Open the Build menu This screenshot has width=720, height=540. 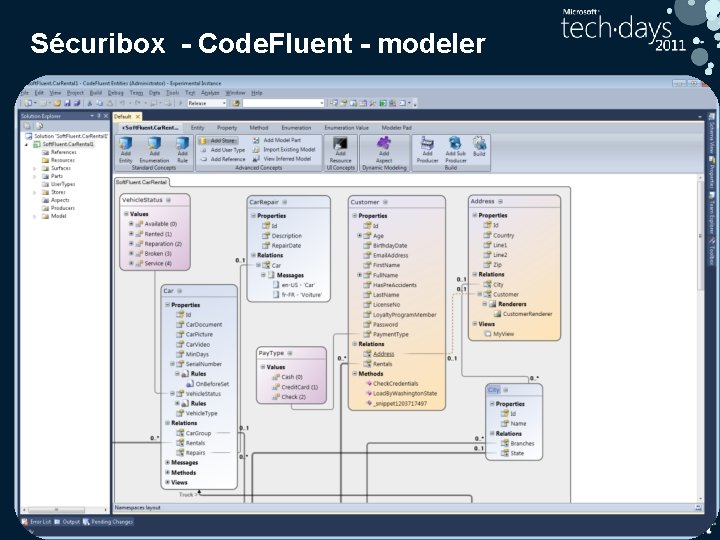(x=96, y=93)
